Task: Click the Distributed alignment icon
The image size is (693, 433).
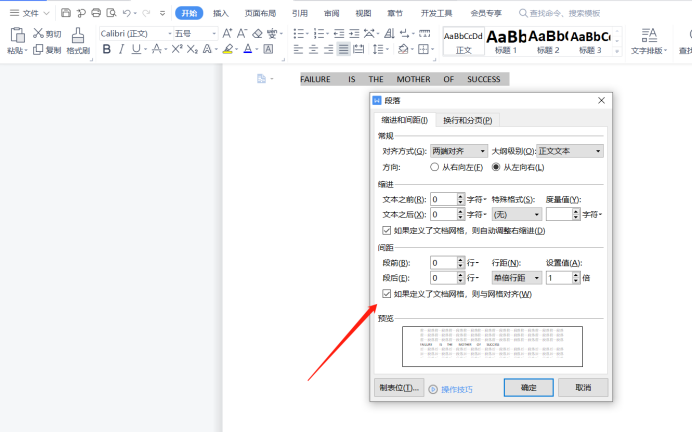Action: (x=358, y=49)
